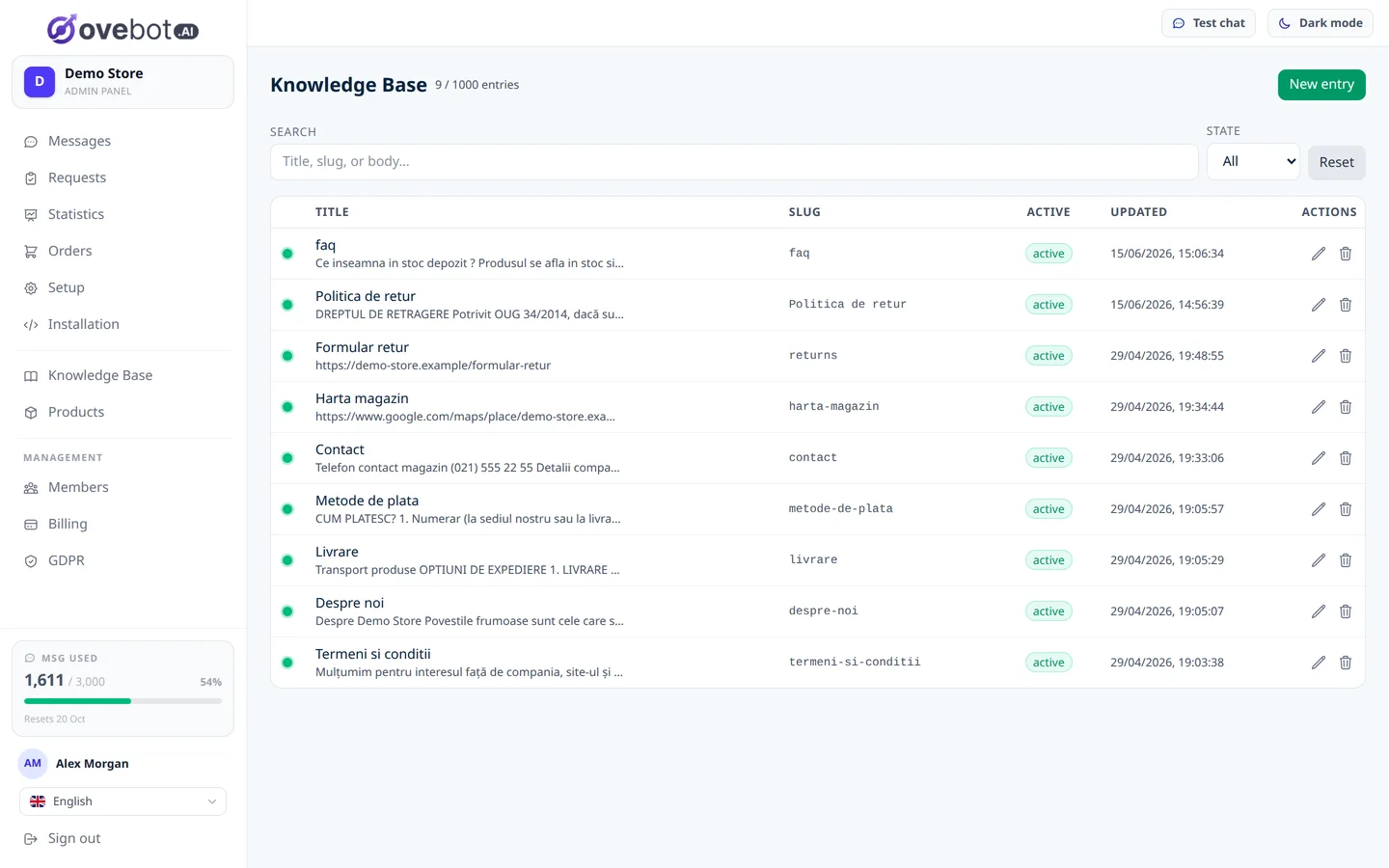1389x868 pixels.
Task: Delete the Harta magazin entry
Action: coord(1346,407)
